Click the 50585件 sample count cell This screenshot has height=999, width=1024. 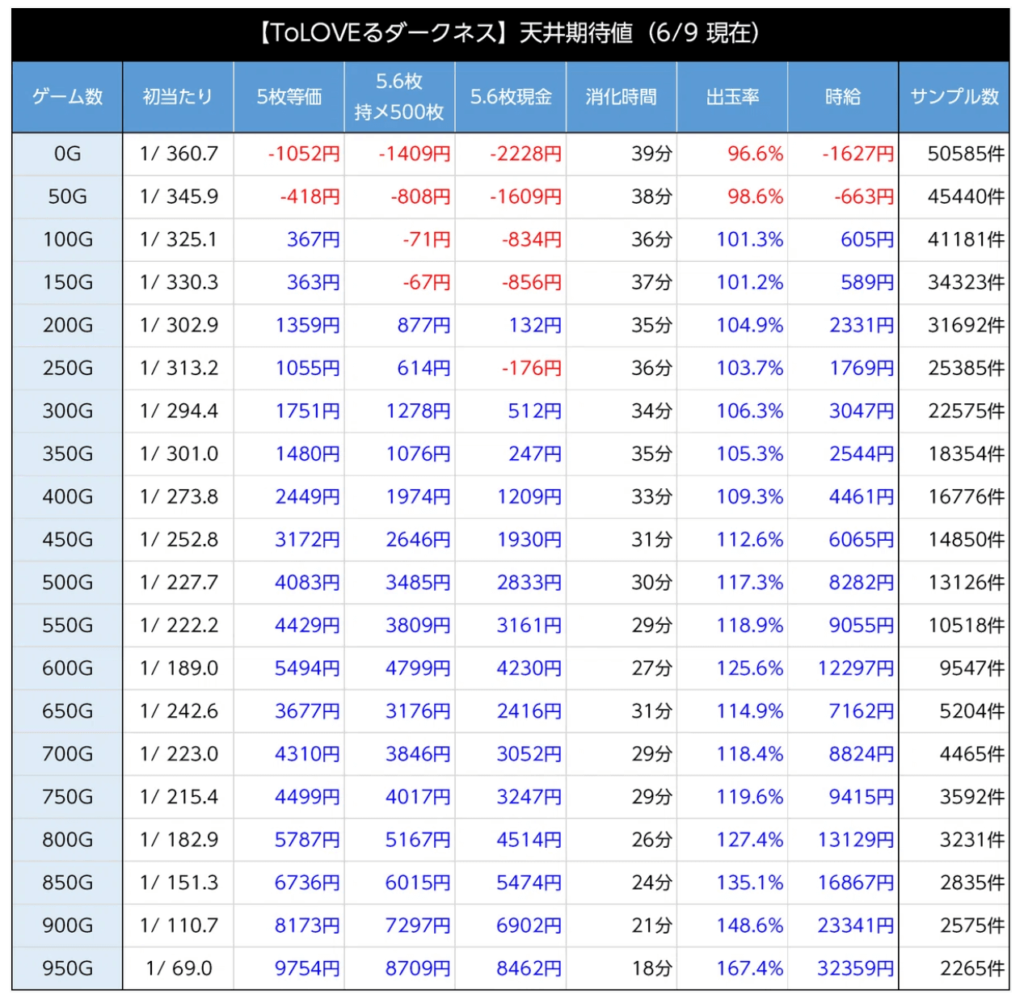pos(954,153)
